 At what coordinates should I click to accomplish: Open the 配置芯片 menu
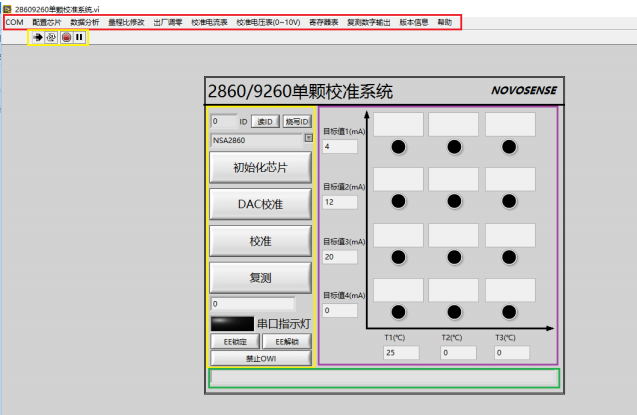pyautogui.click(x=46, y=21)
